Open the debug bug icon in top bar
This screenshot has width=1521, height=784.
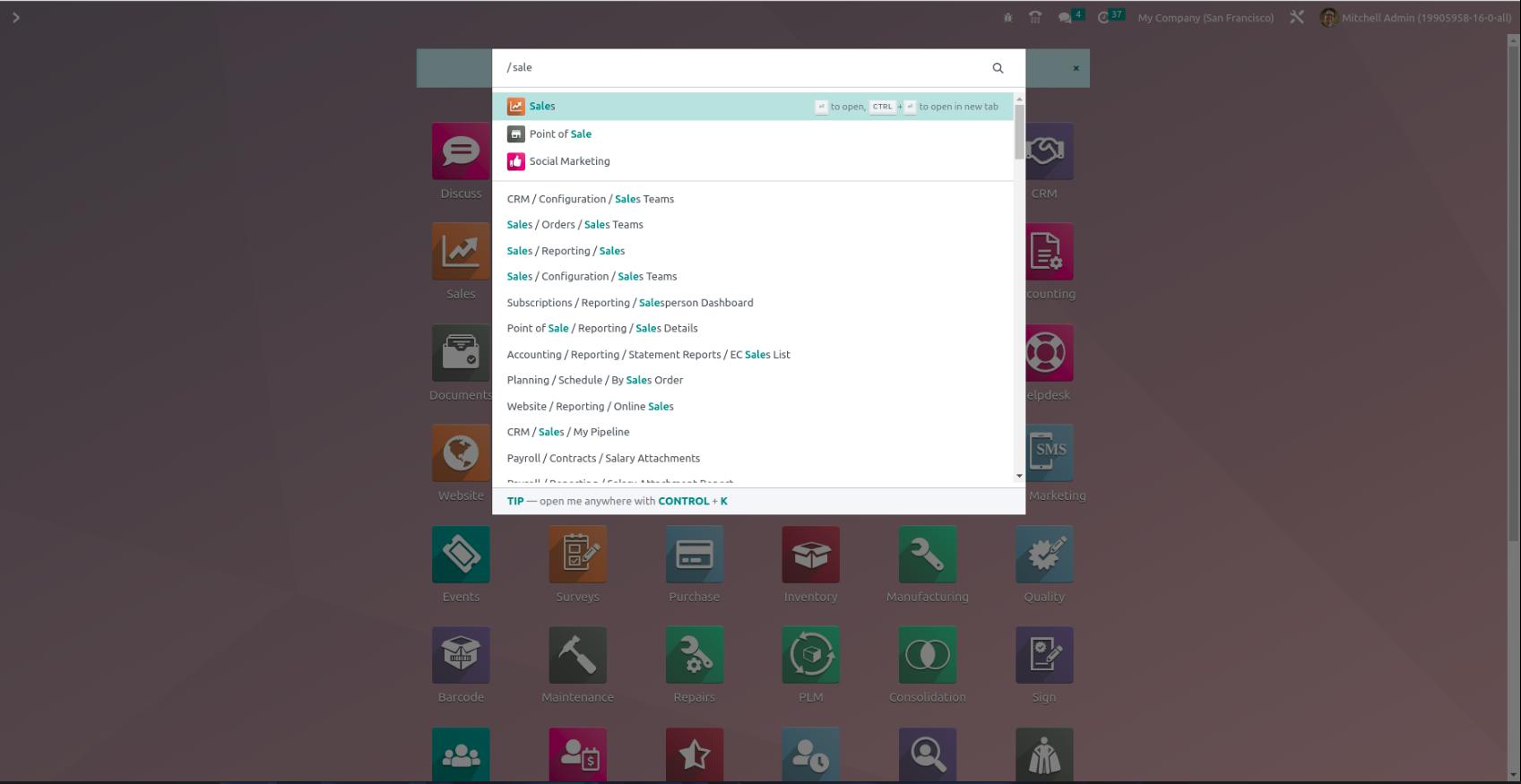[x=1008, y=18]
